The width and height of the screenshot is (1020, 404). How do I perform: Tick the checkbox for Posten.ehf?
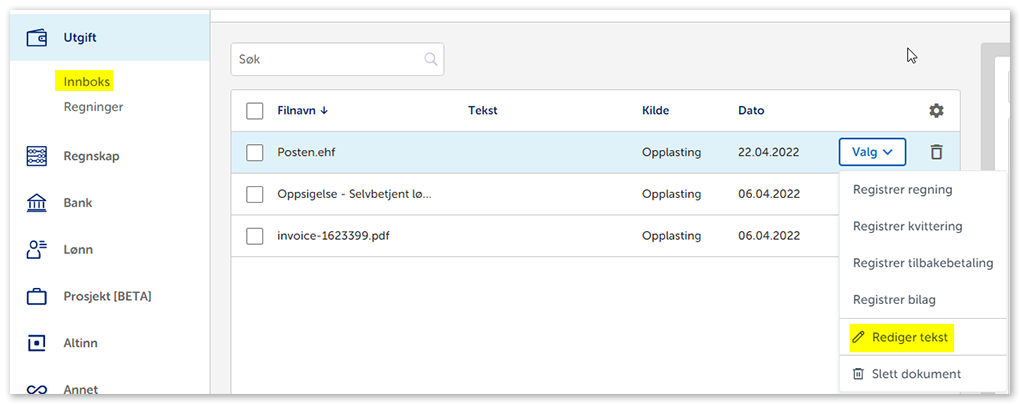255,153
